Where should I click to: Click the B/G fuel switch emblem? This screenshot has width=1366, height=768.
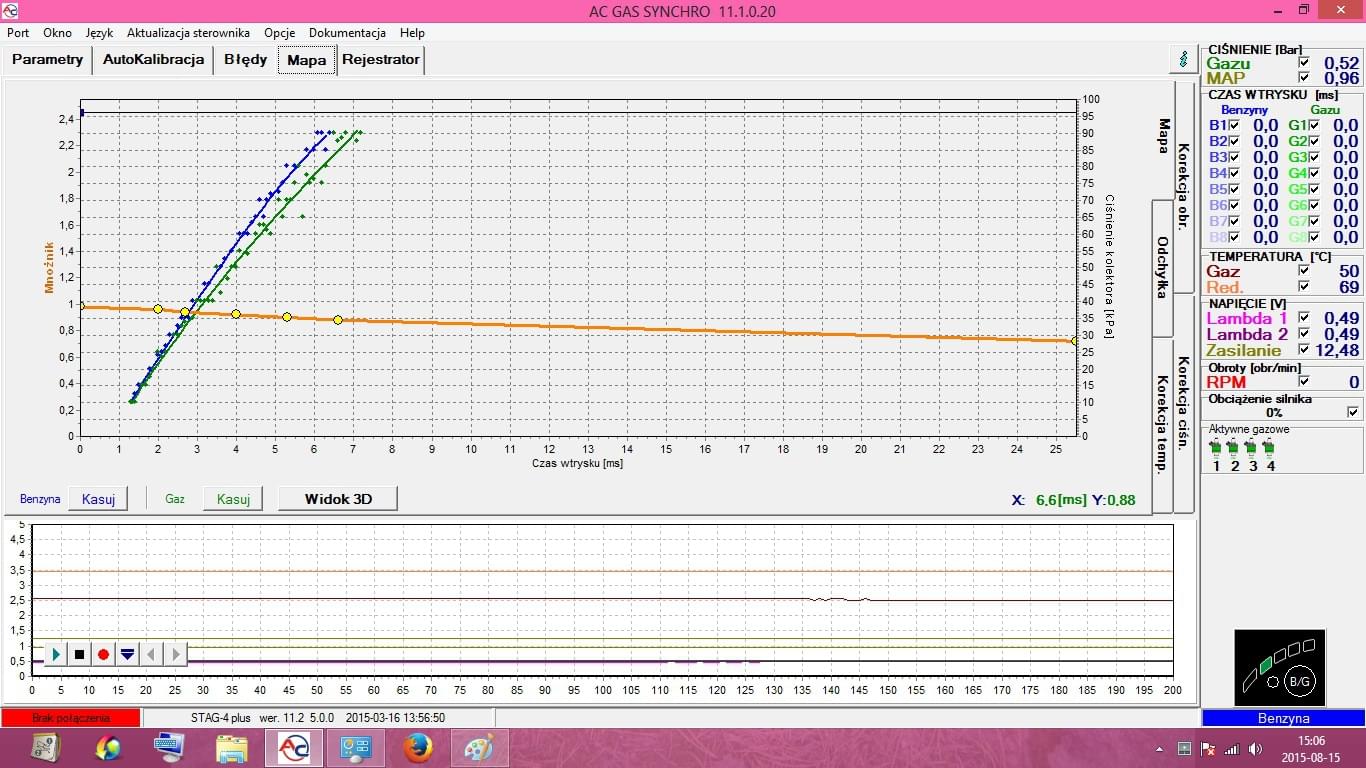(1299, 682)
